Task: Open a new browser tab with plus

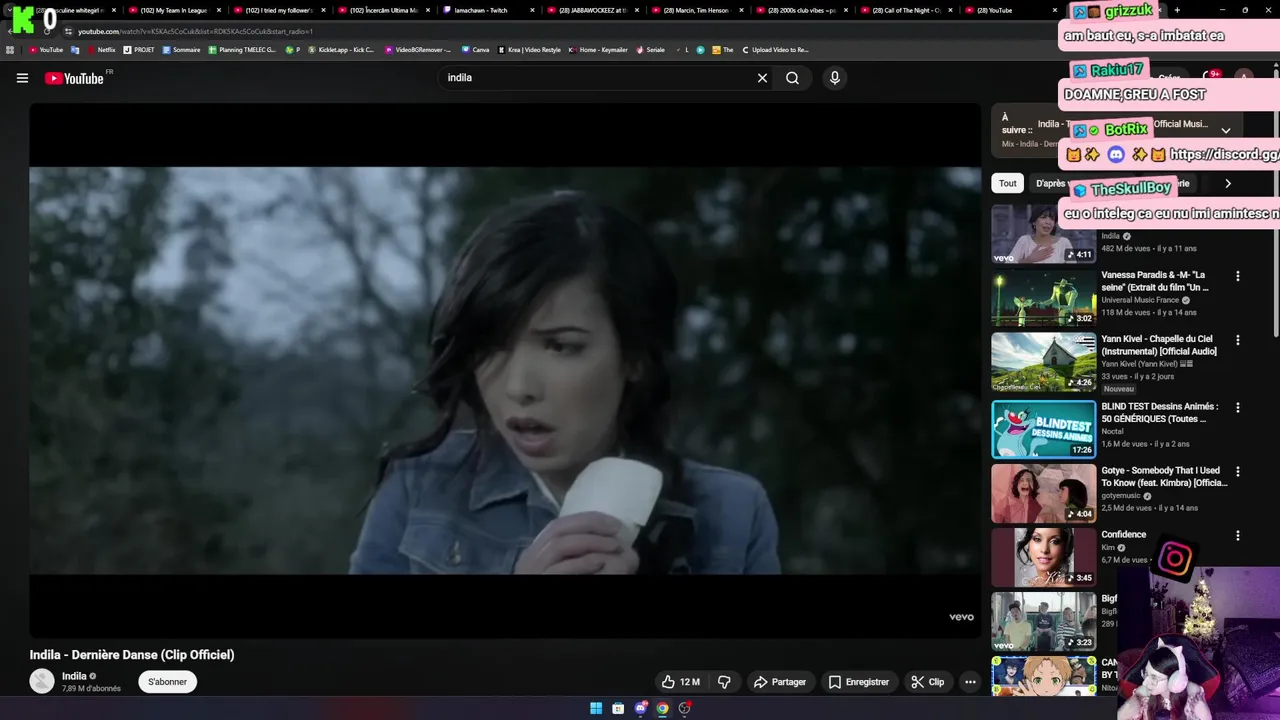Action: [x=1177, y=10]
